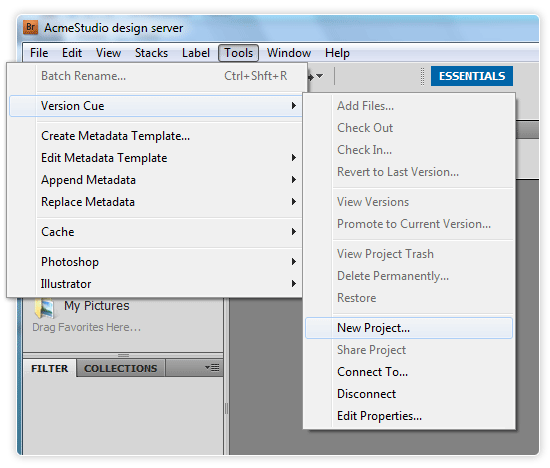Open the Label menu
The image size is (550, 468).
pos(196,53)
